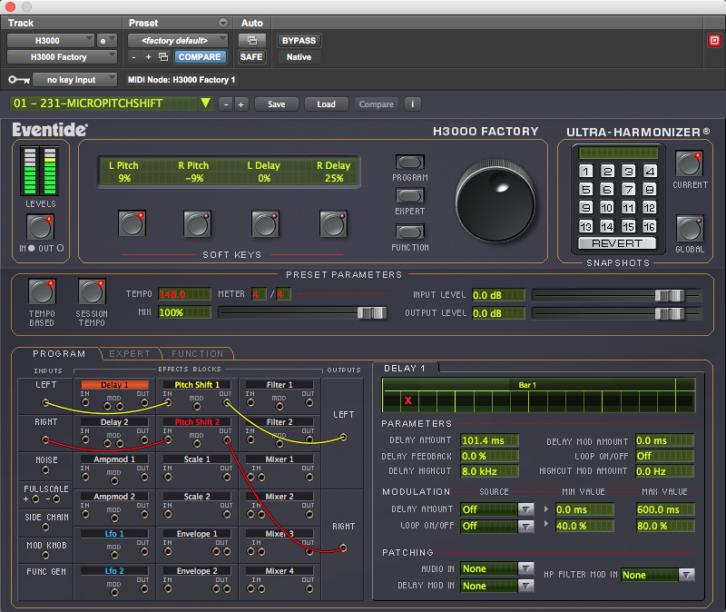The height and width of the screenshot is (612, 726).
Task: Click the REVERT snapshots button
Action: 617,244
